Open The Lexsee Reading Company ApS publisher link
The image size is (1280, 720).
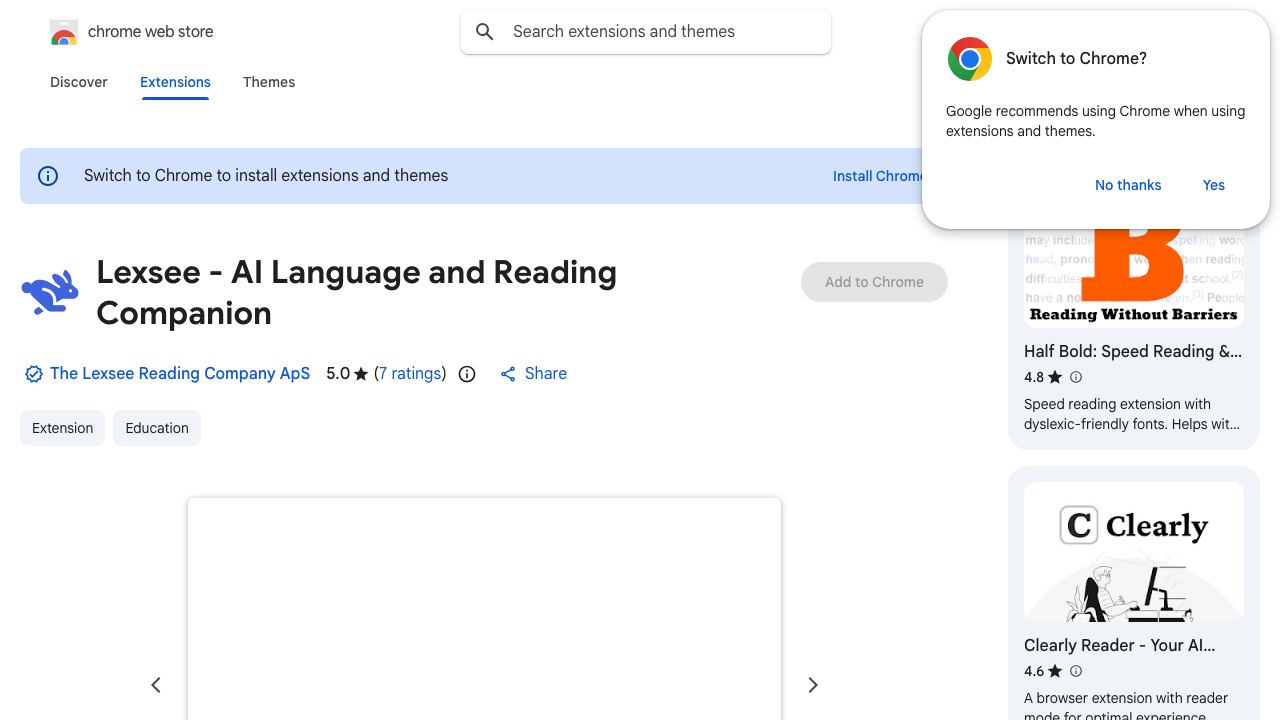point(180,374)
